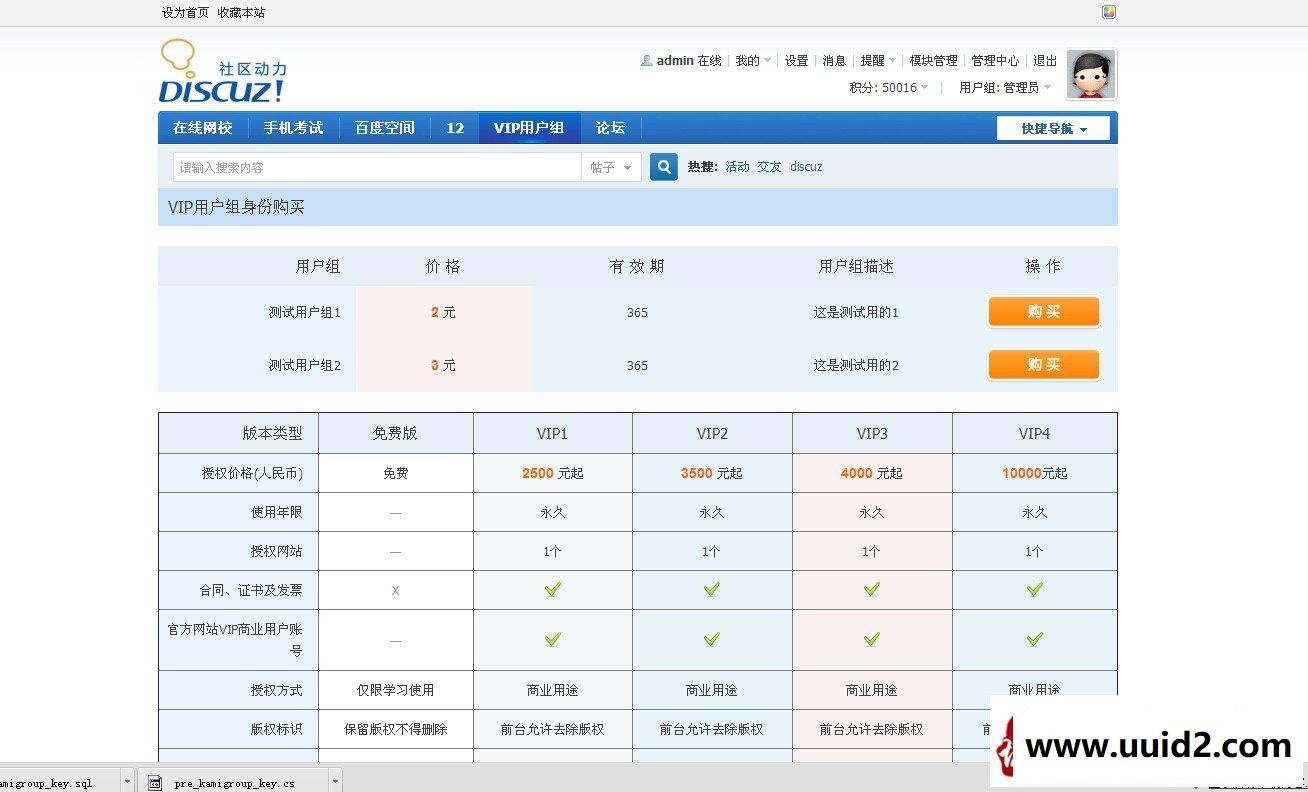Open the search with the magnifier icon
This screenshot has height=792, width=1308.
tap(663, 166)
